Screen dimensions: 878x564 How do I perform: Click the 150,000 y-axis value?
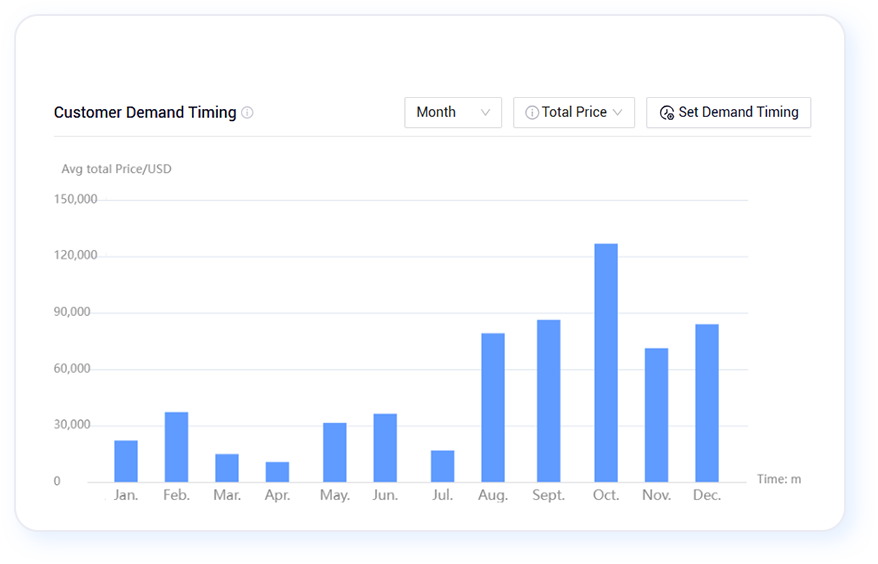76,199
